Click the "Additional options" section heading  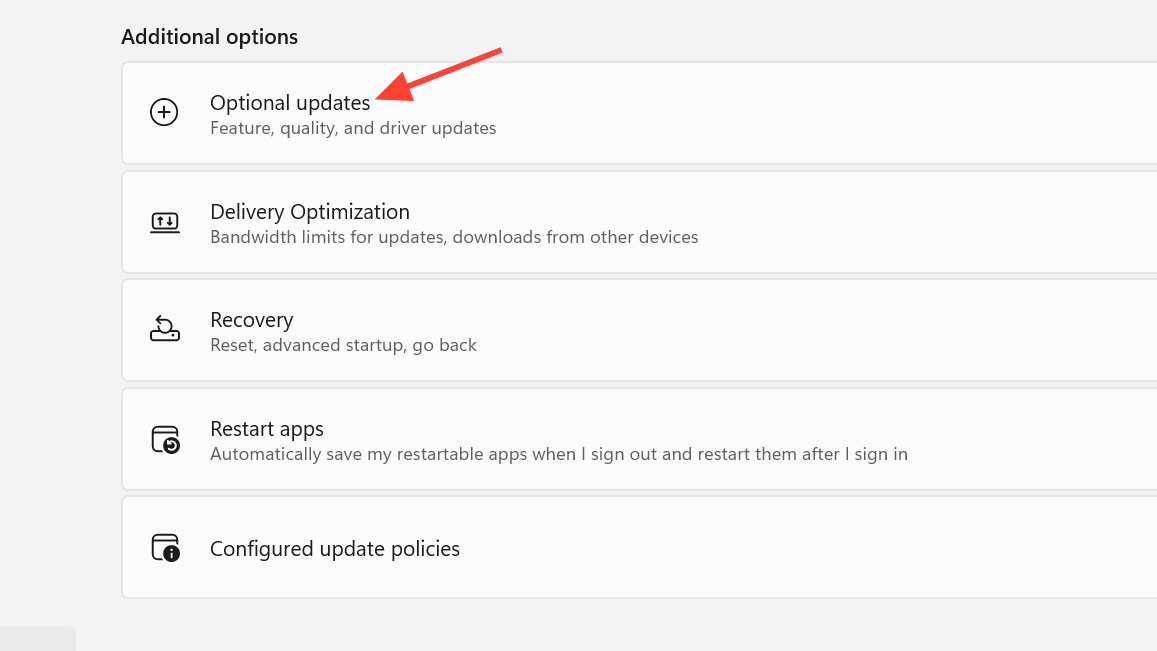click(x=210, y=36)
